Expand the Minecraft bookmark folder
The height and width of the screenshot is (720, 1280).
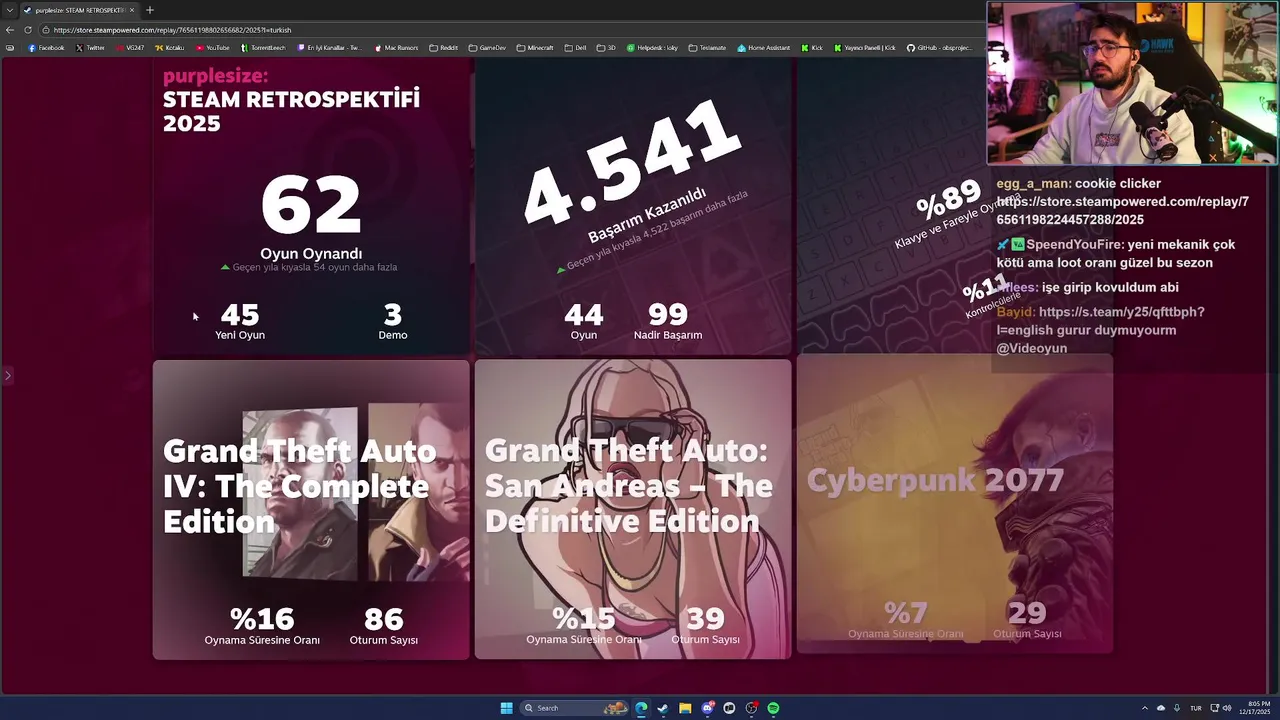click(535, 48)
